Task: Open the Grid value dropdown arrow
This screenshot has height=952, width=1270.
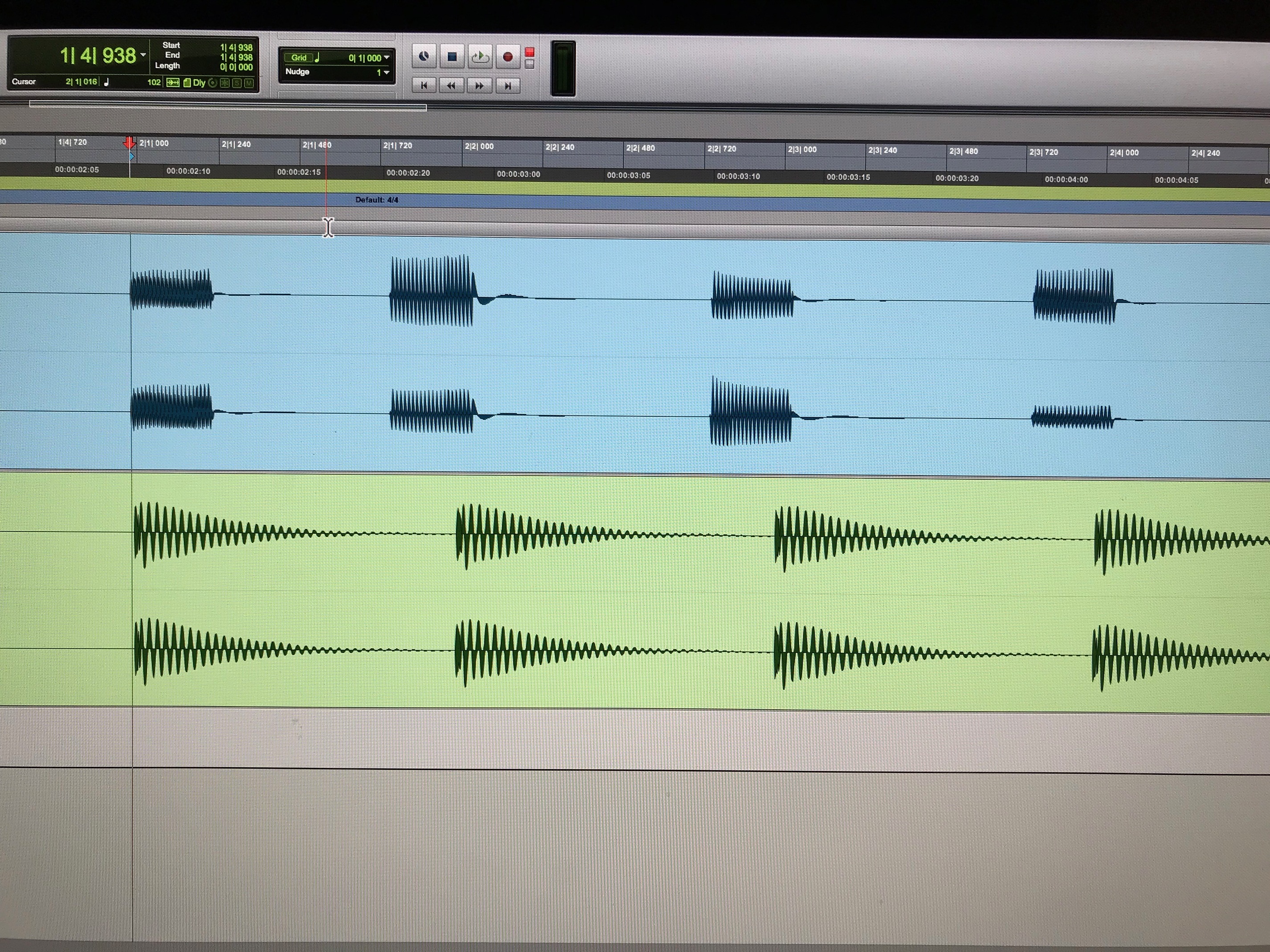Action: pos(387,57)
